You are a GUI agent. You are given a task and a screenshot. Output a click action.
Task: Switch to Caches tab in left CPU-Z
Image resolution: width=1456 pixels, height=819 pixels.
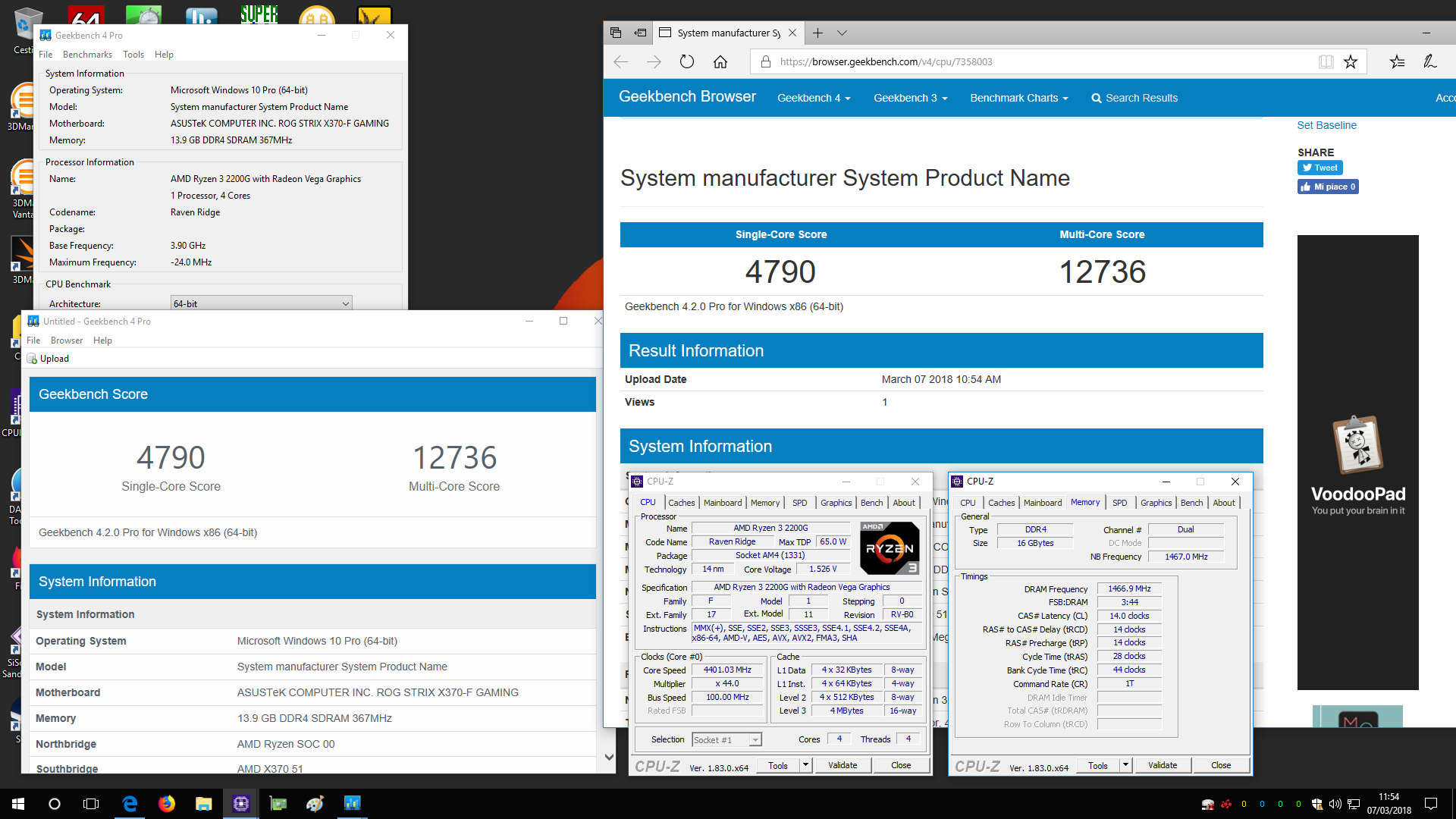click(681, 503)
